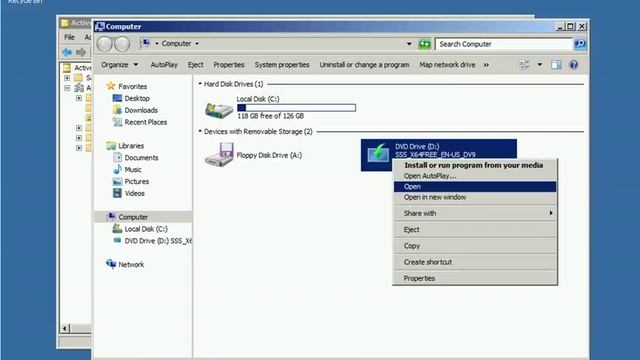Viewport: 640px width, 360px height.
Task: Choose Copy from the context menu
Action: pos(475,246)
